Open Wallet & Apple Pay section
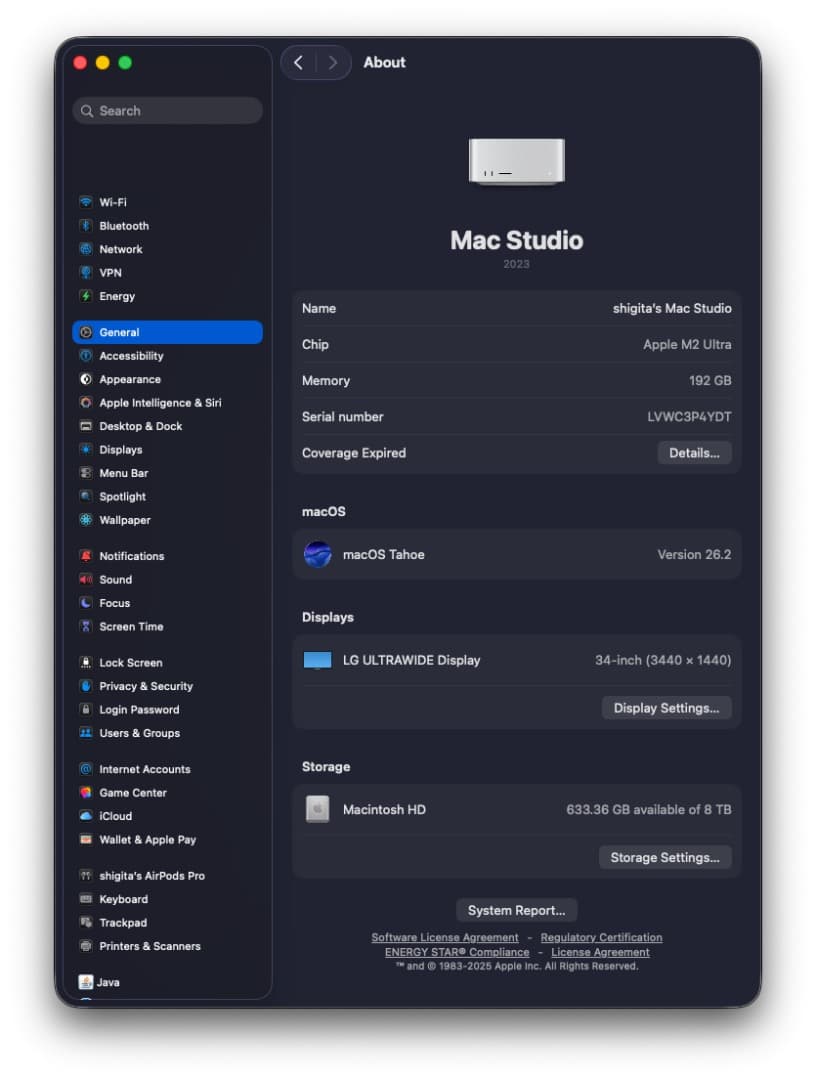Viewport: 816px width, 1080px height. point(147,840)
